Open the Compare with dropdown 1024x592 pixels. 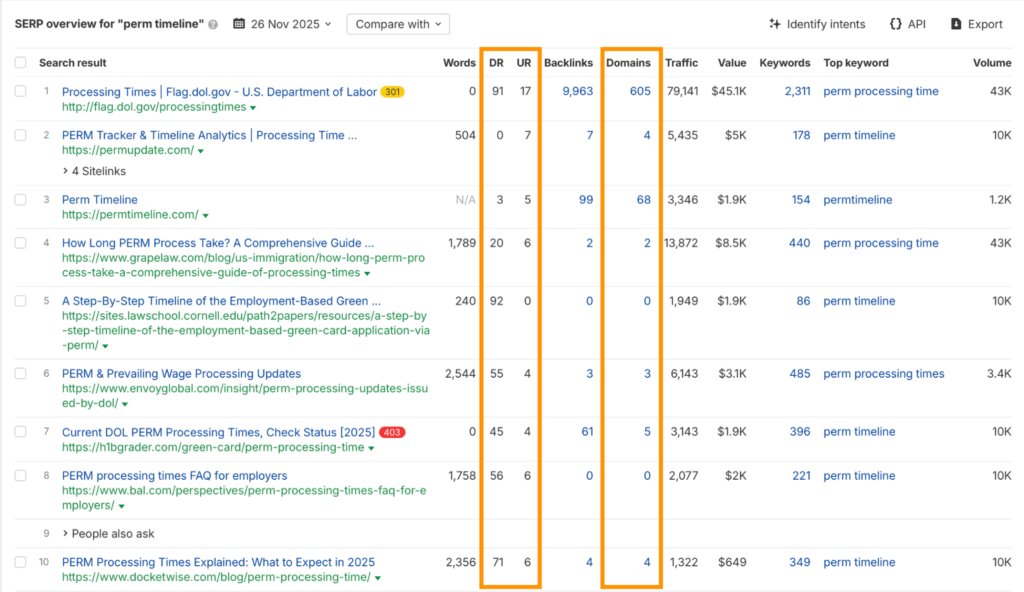tap(397, 24)
